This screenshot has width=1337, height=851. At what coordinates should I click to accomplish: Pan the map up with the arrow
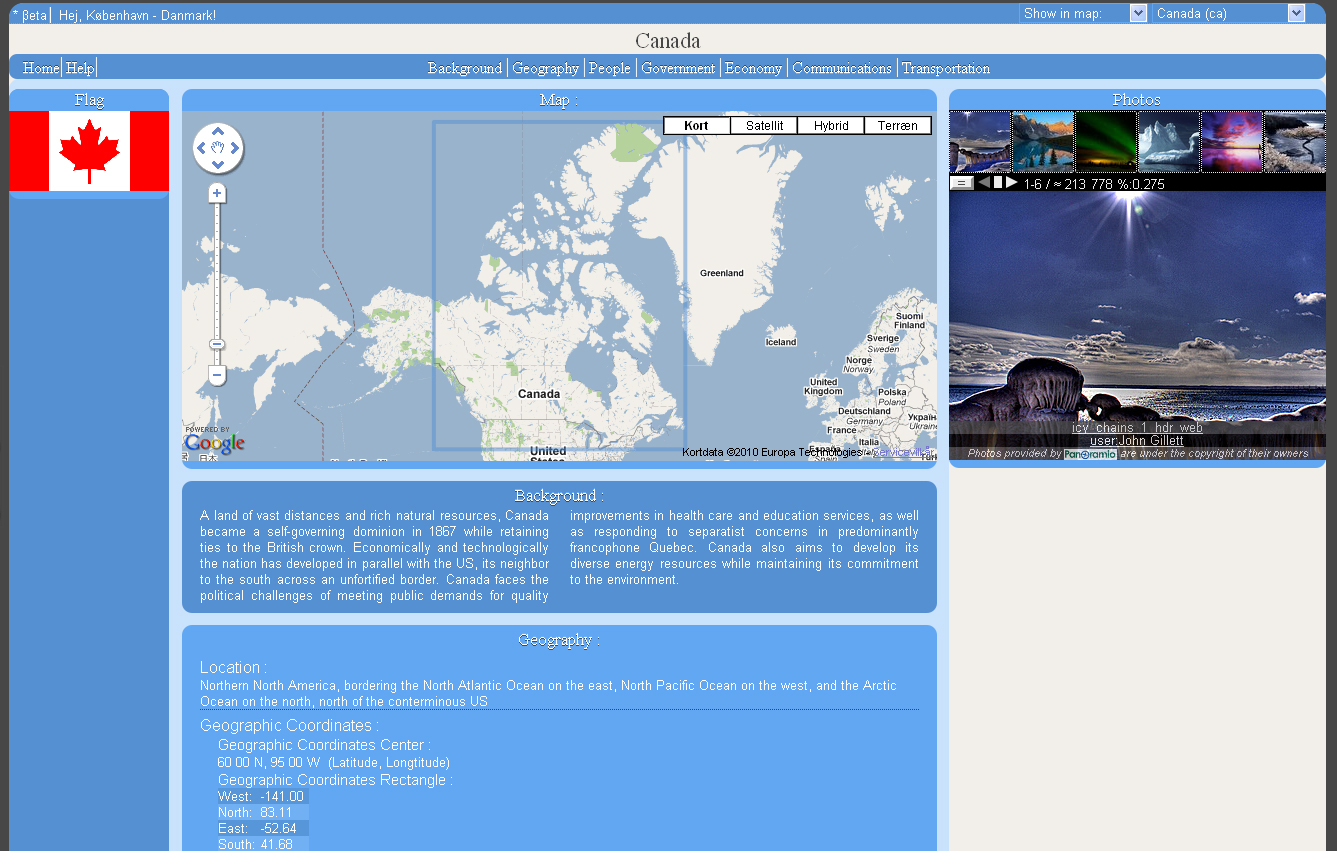pyautogui.click(x=218, y=132)
